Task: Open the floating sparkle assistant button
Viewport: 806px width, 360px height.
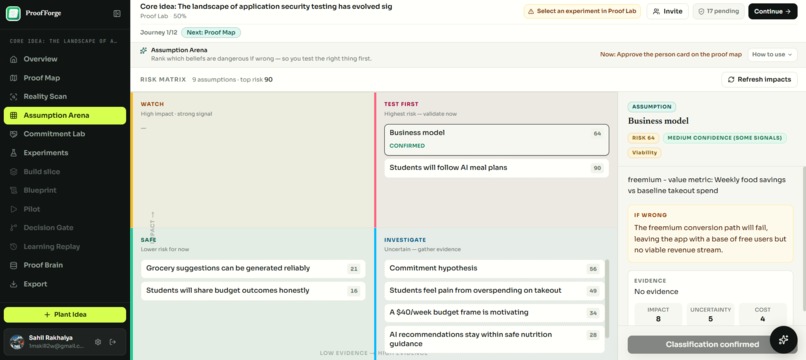Action: click(783, 339)
